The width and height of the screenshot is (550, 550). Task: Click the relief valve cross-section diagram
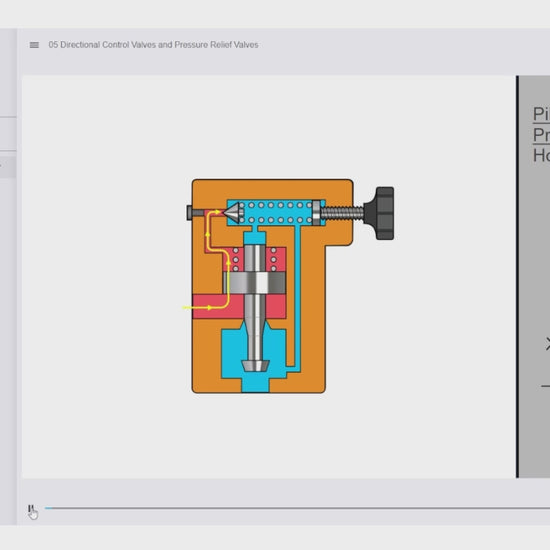(x=290, y=286)
